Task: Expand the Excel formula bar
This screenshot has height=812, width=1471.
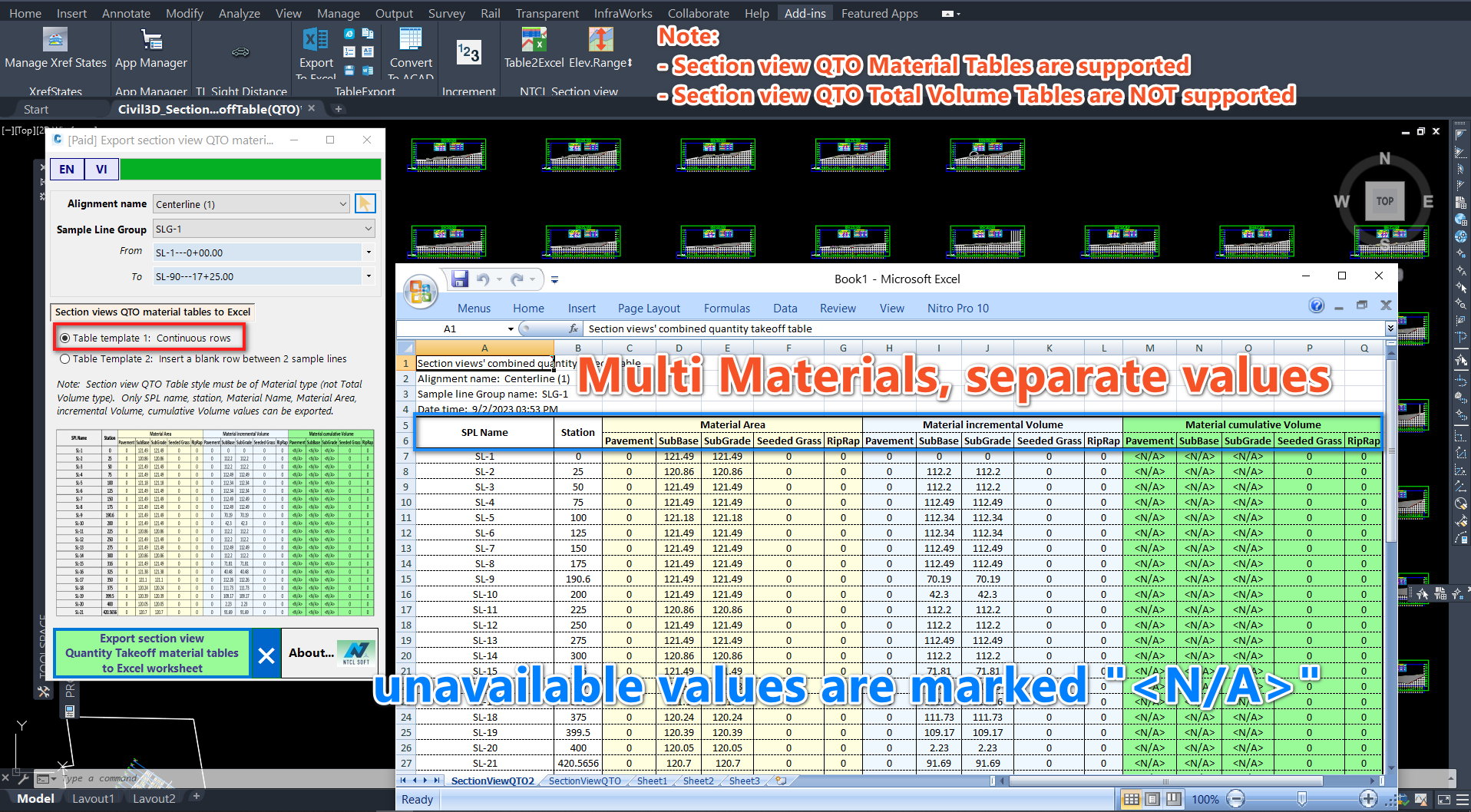Action: tap(1390, 328)
